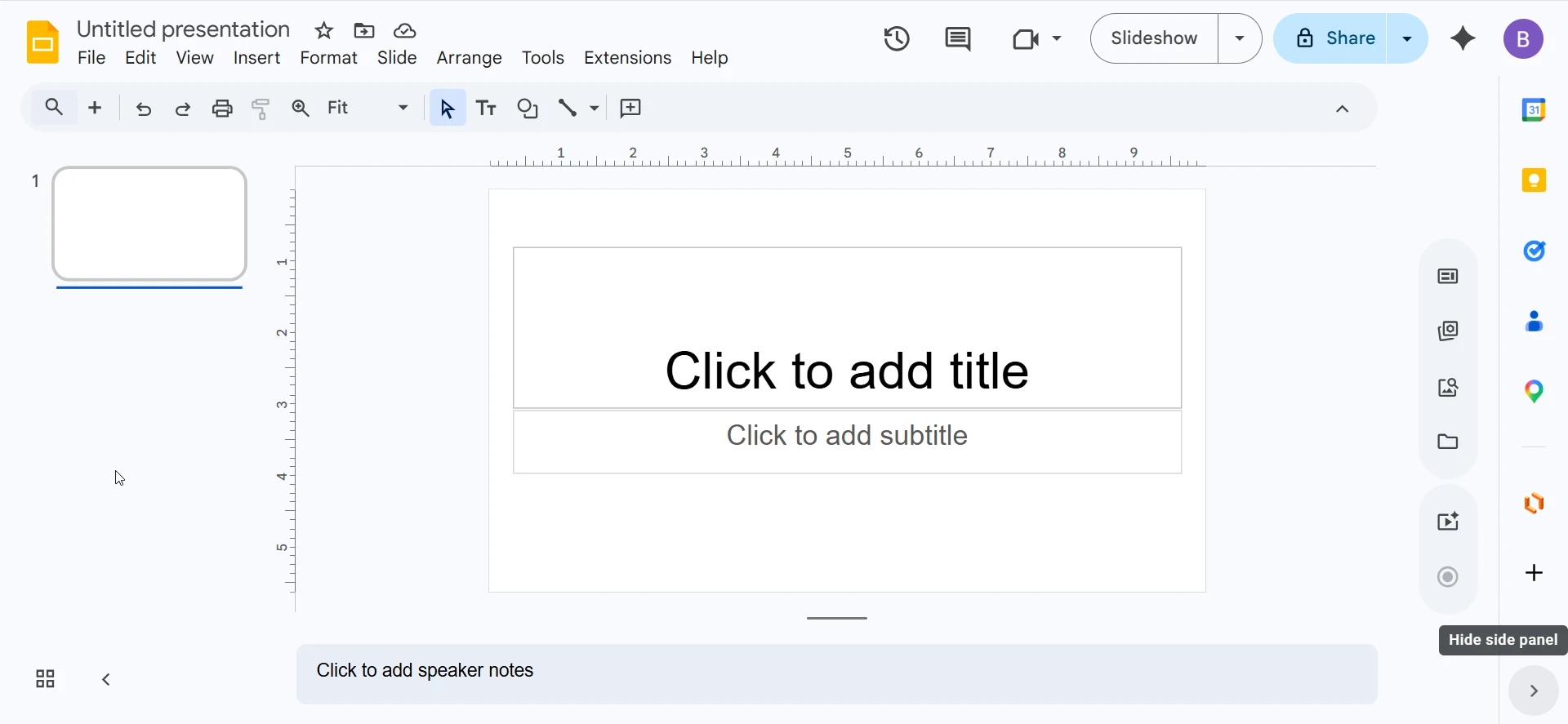Open Gemini sparkle icon
This screenshot has width=1568, height=724.
pos(1463,38)
